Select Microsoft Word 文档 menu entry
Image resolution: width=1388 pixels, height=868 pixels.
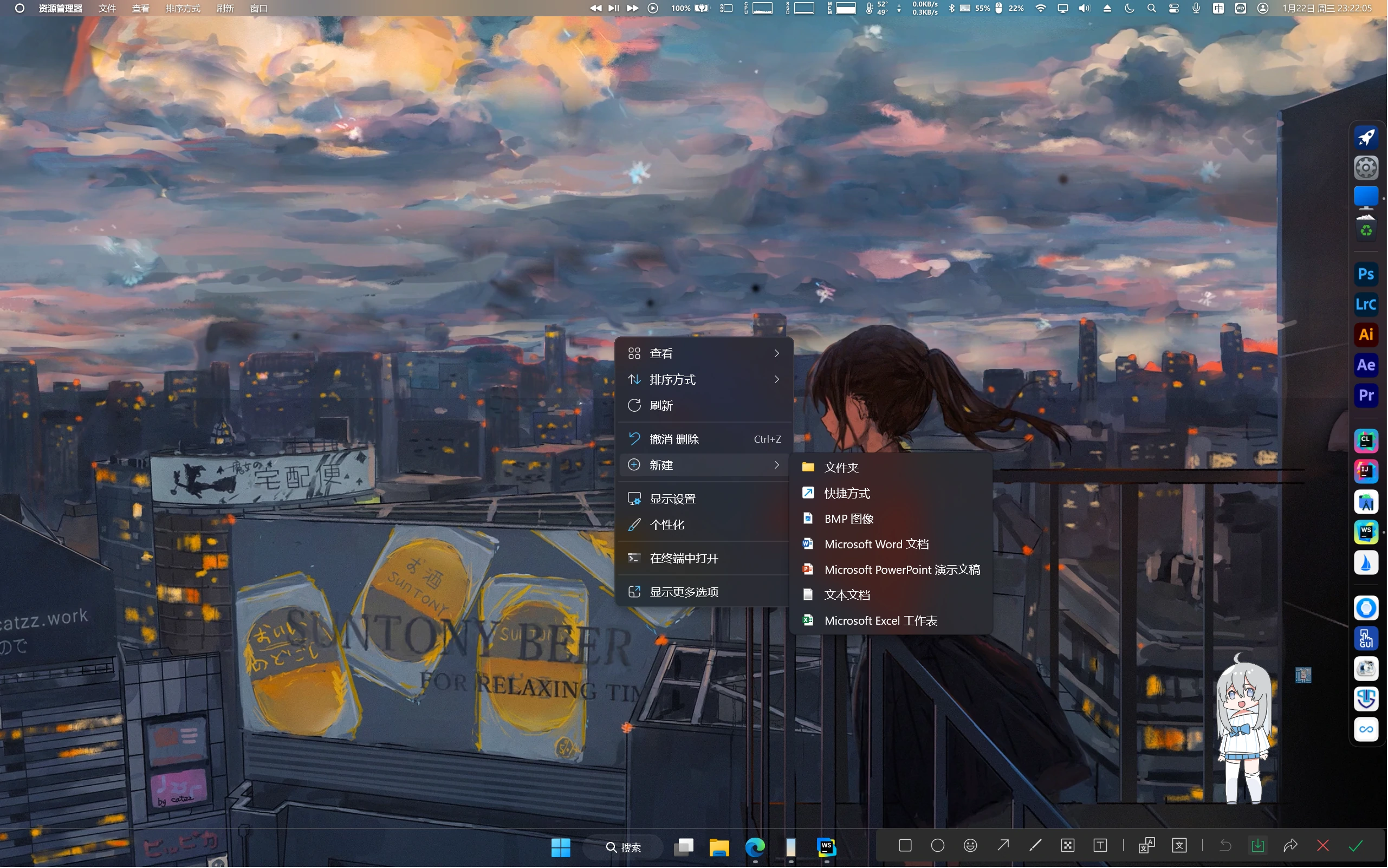(x=876, y=544)
